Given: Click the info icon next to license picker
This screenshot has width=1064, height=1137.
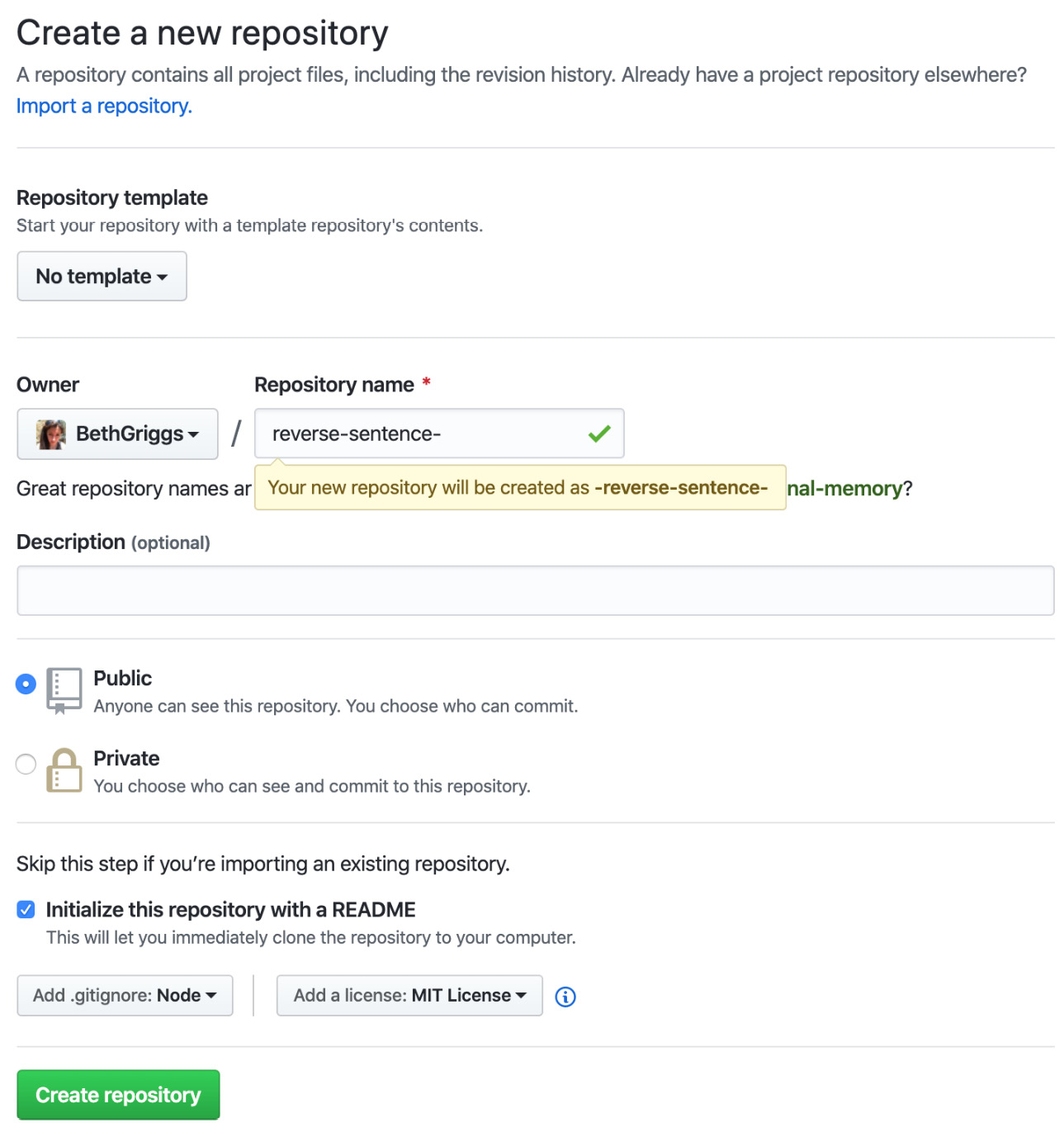Looking at the screenshot, I should point(565,997).
